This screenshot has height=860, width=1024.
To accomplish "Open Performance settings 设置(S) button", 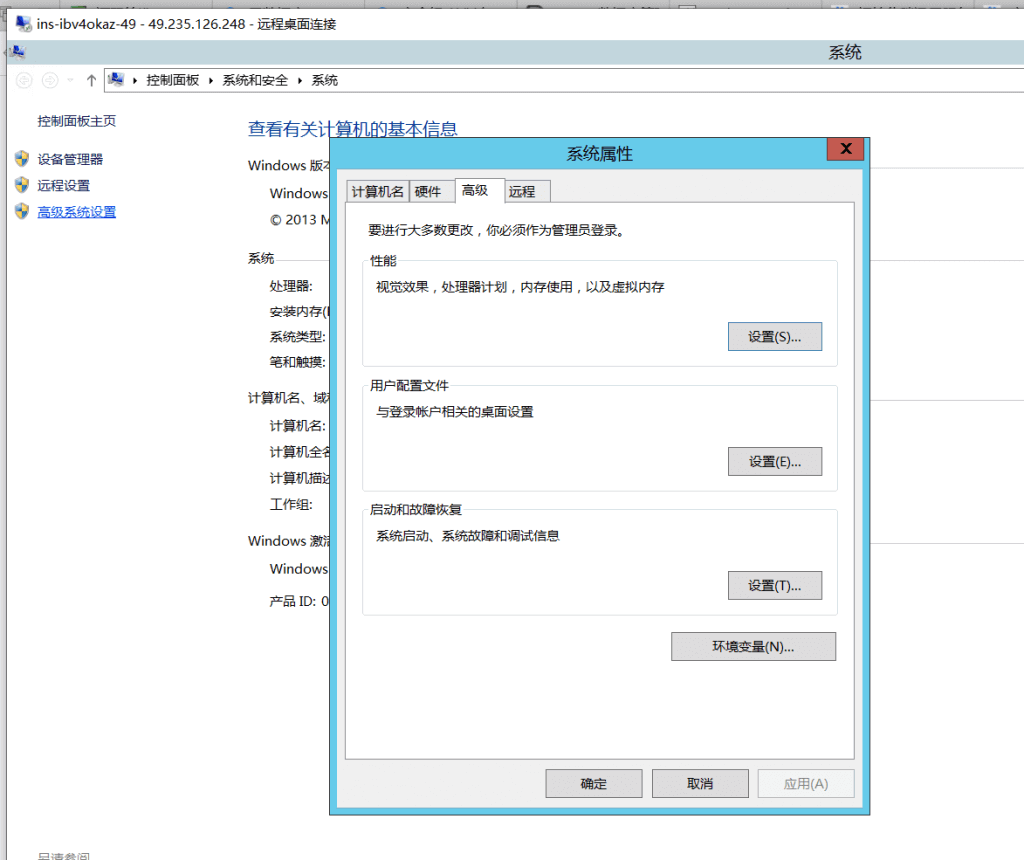I will point(775,337).
